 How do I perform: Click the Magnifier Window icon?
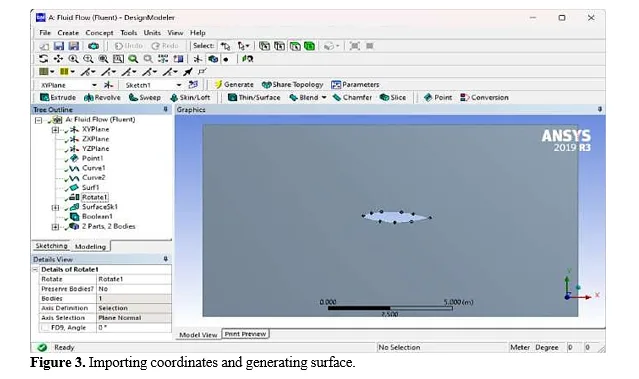(x=118, y=59)
